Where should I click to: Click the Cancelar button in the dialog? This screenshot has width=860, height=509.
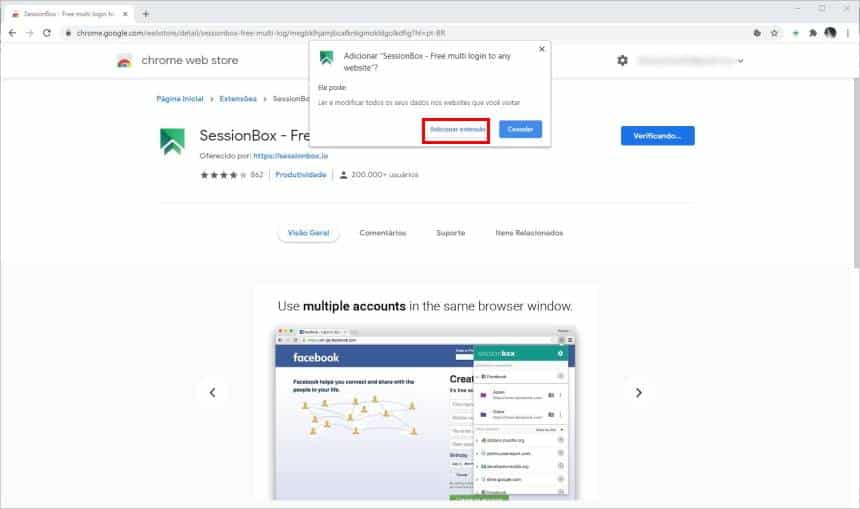point(520,129)
